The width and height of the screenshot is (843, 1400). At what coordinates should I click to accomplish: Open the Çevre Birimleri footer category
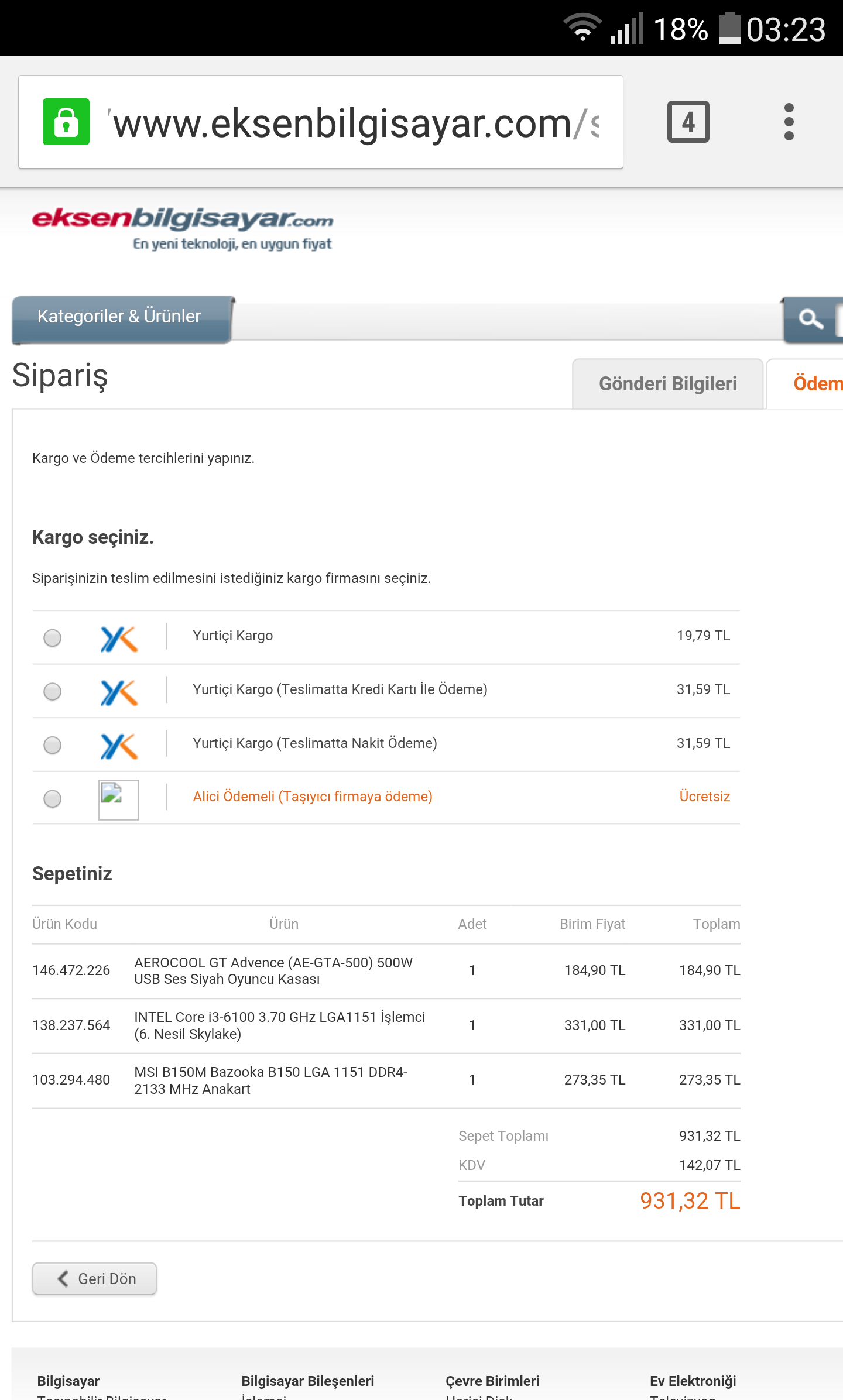(492, 1381)
